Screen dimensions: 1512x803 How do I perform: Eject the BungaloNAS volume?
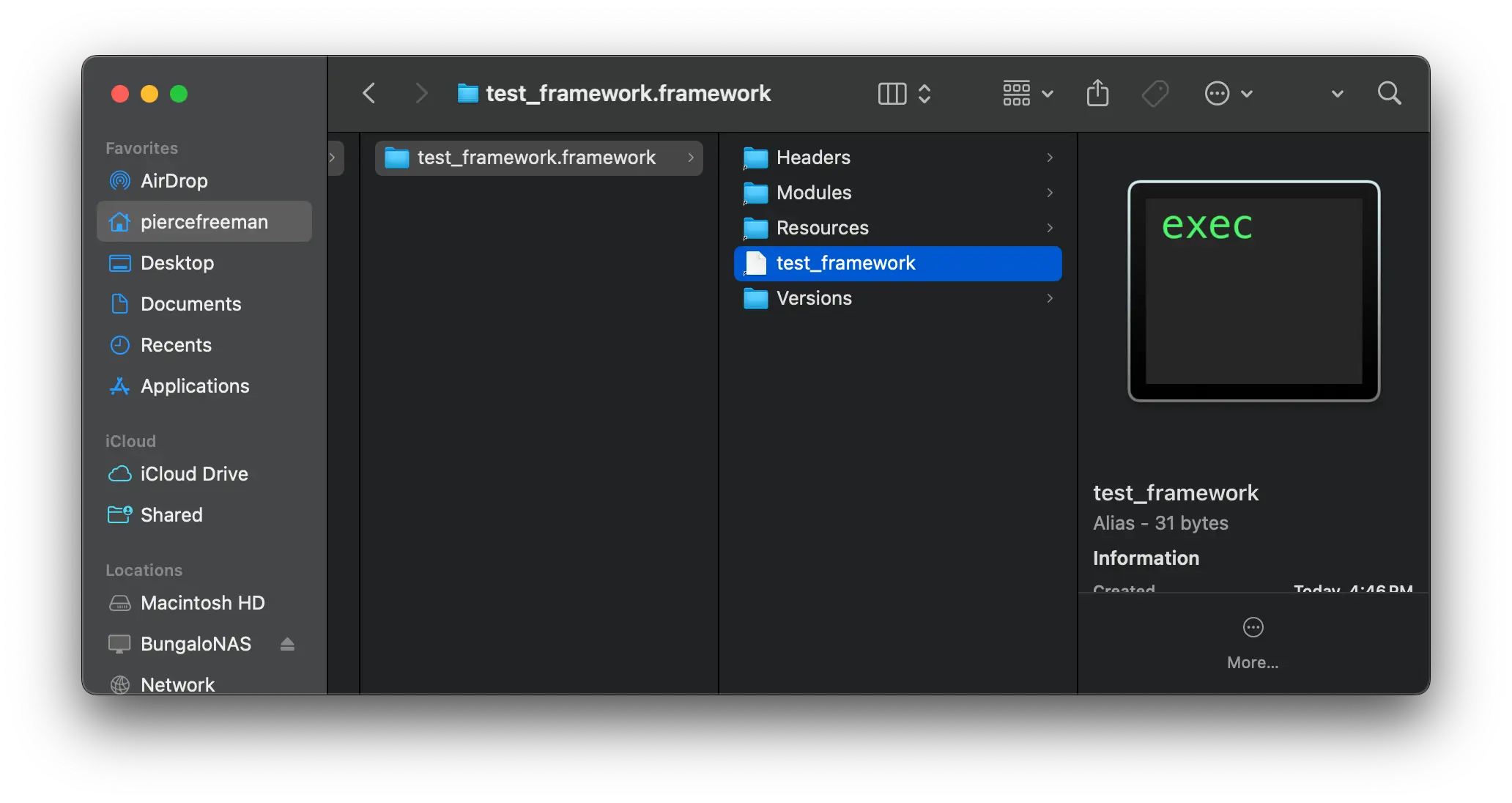286,644
